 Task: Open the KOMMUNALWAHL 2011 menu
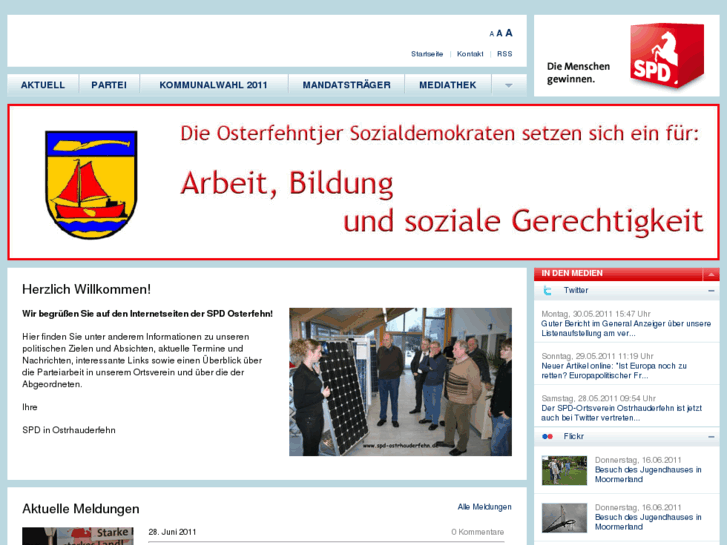213,85
